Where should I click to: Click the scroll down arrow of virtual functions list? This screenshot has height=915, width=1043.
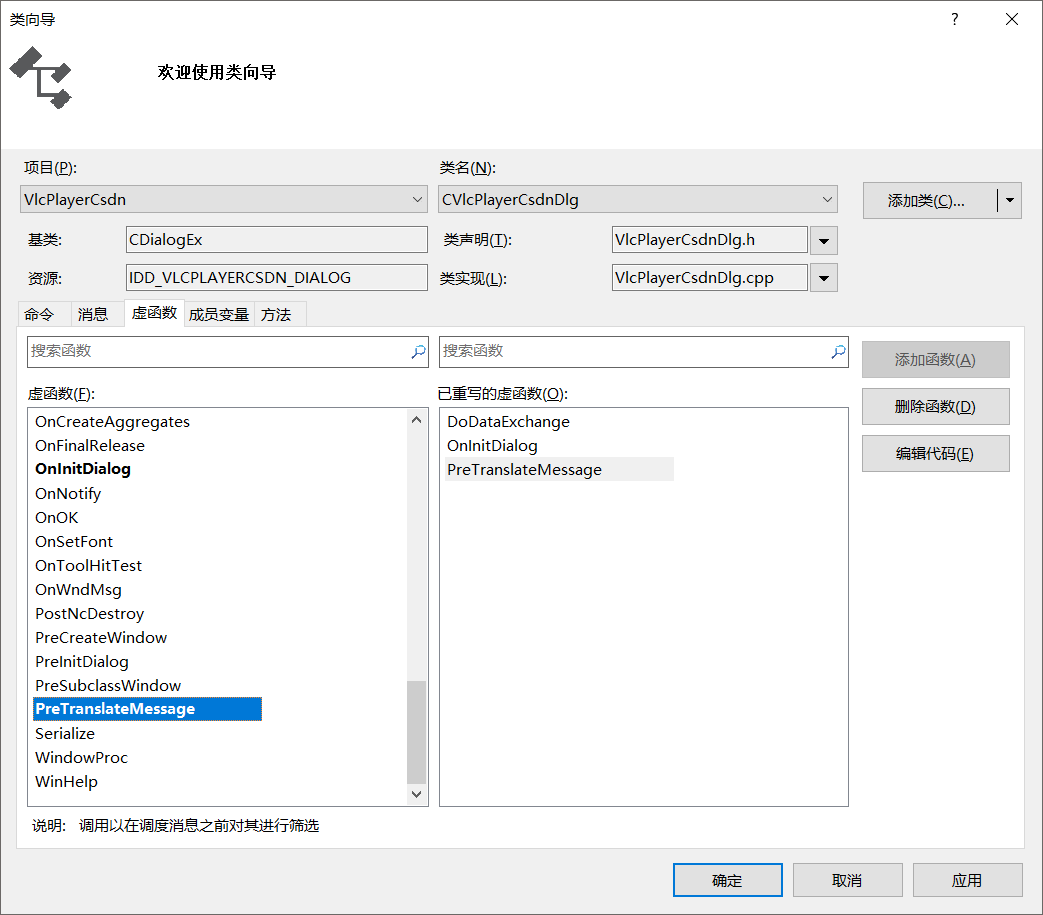[416, 794]
